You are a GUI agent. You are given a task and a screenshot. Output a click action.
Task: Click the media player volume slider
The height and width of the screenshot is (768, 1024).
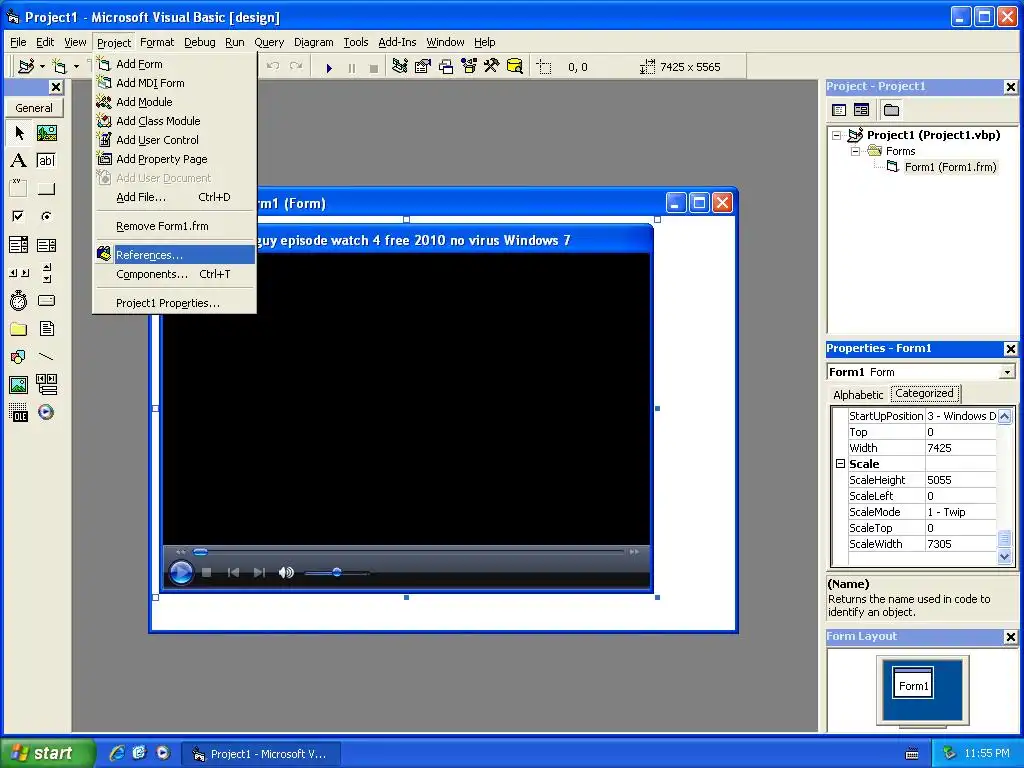click(x=337, y=573)
